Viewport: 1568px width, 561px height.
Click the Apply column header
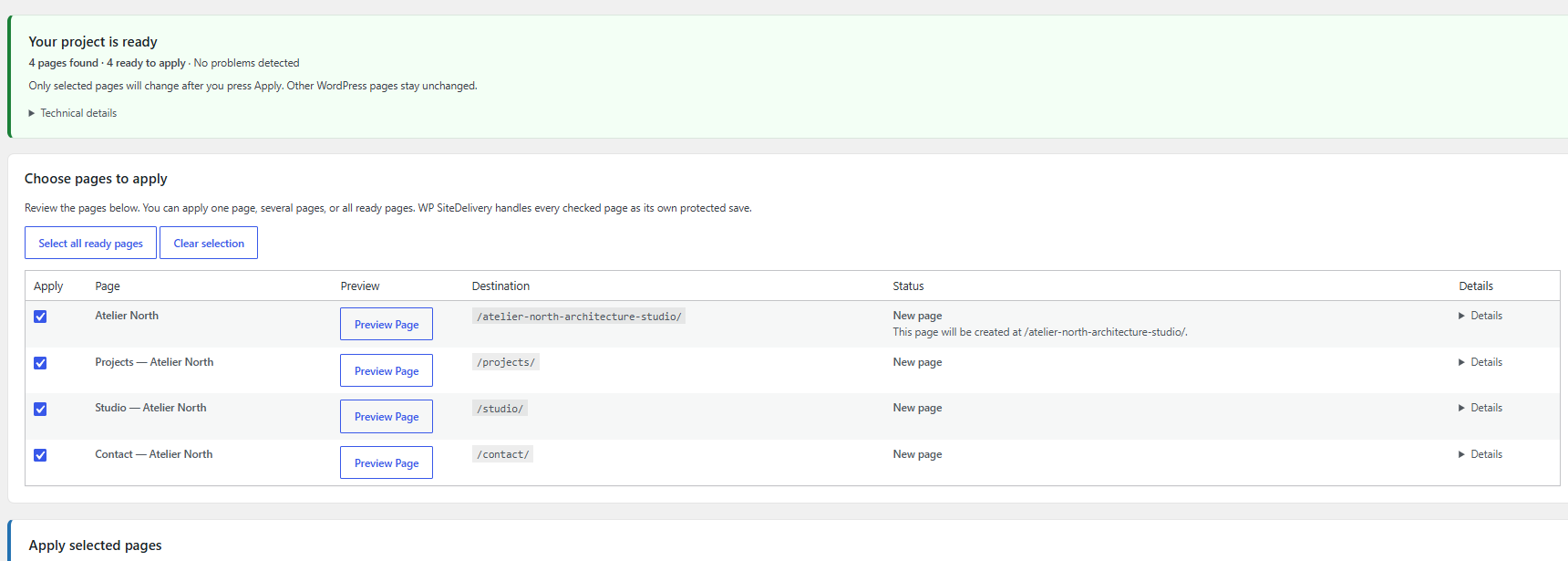48,286
